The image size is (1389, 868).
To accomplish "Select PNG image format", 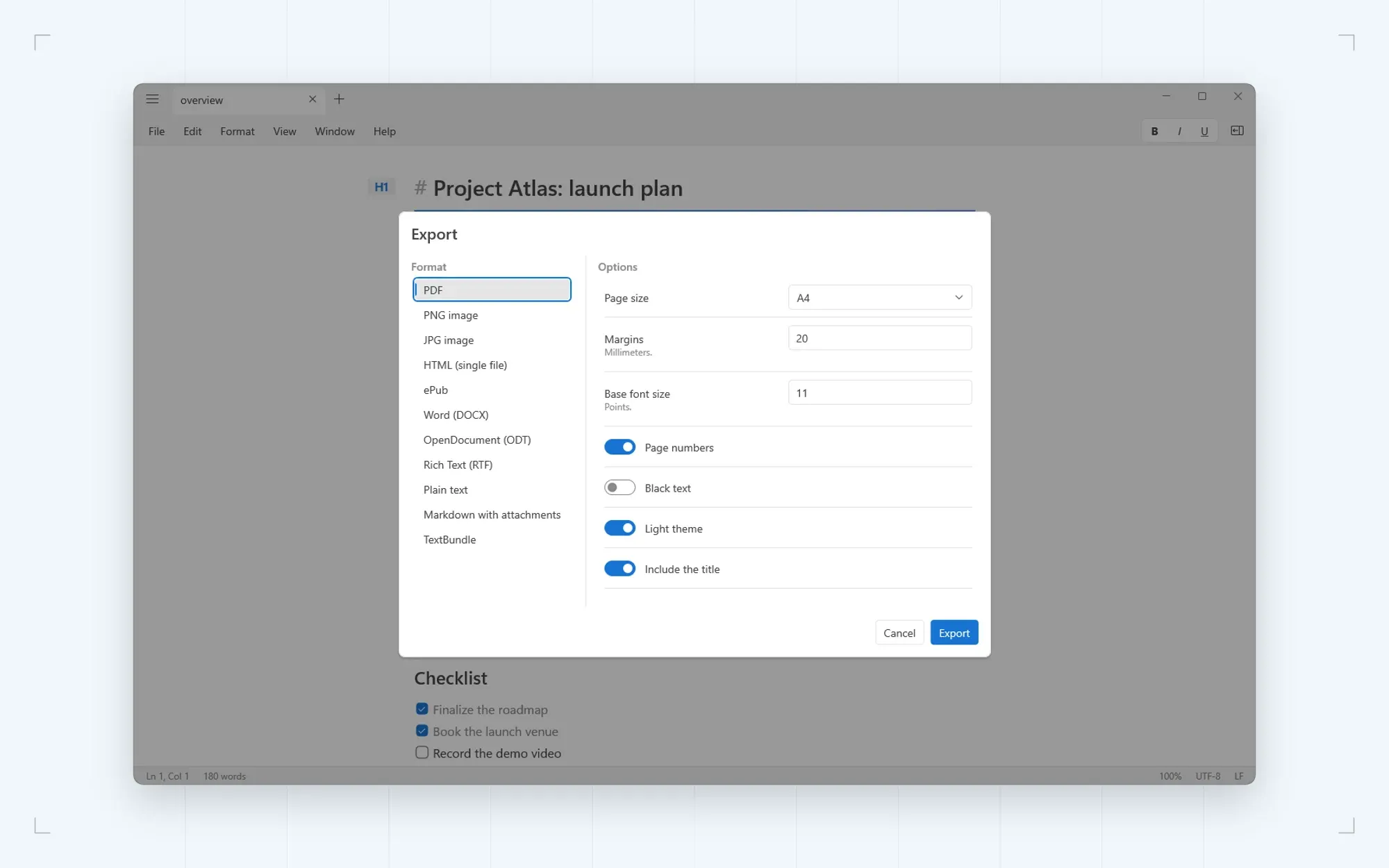I will (492, 315).
